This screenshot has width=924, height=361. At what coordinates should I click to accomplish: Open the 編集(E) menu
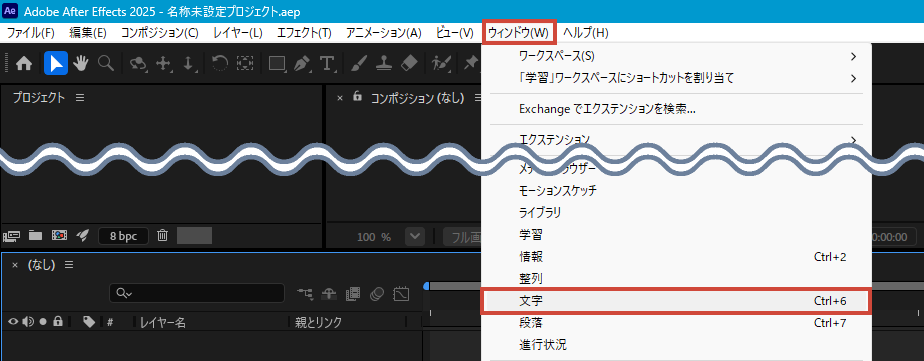pos(88,33)
